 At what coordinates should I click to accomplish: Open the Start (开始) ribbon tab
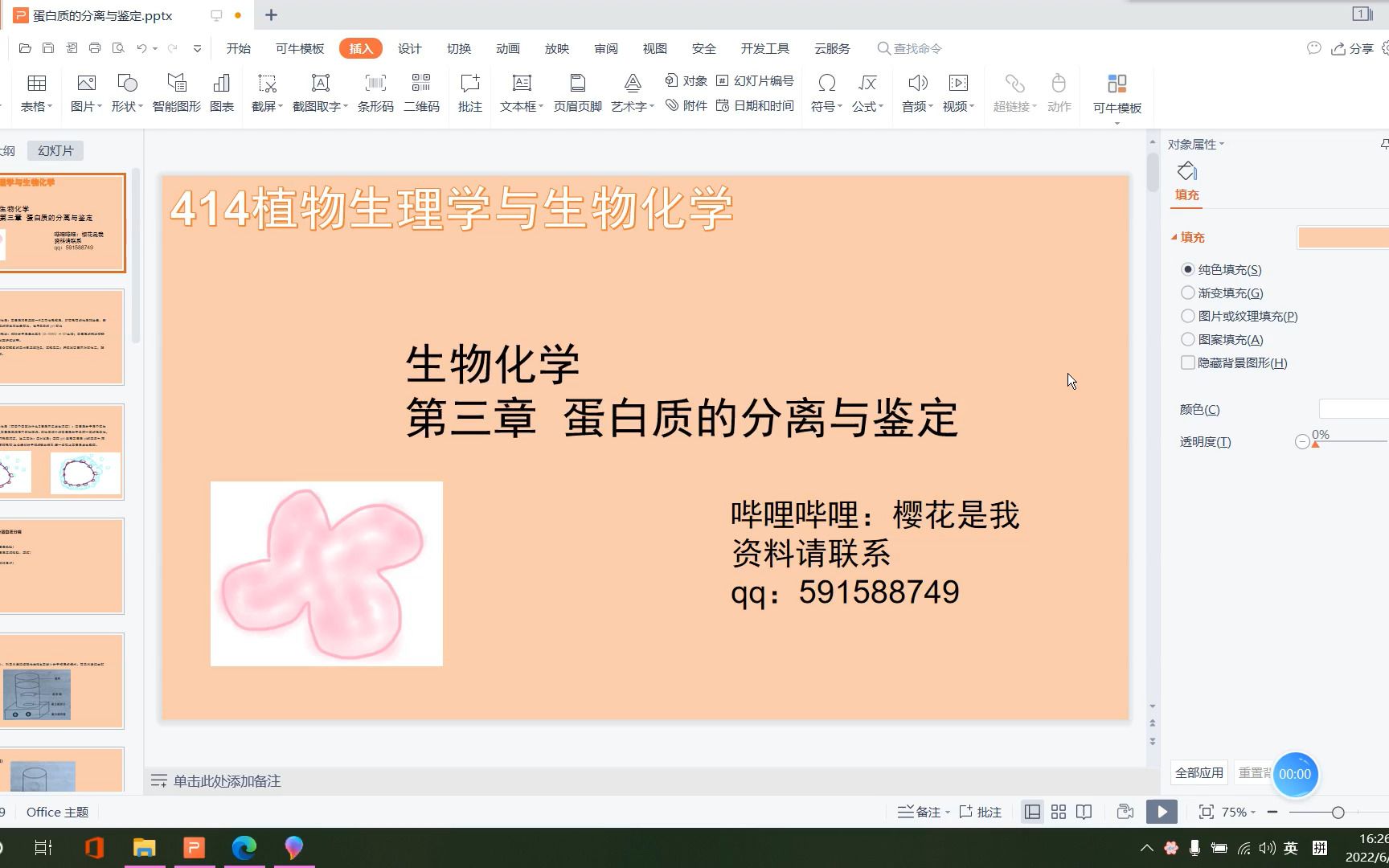pos(239,48)
